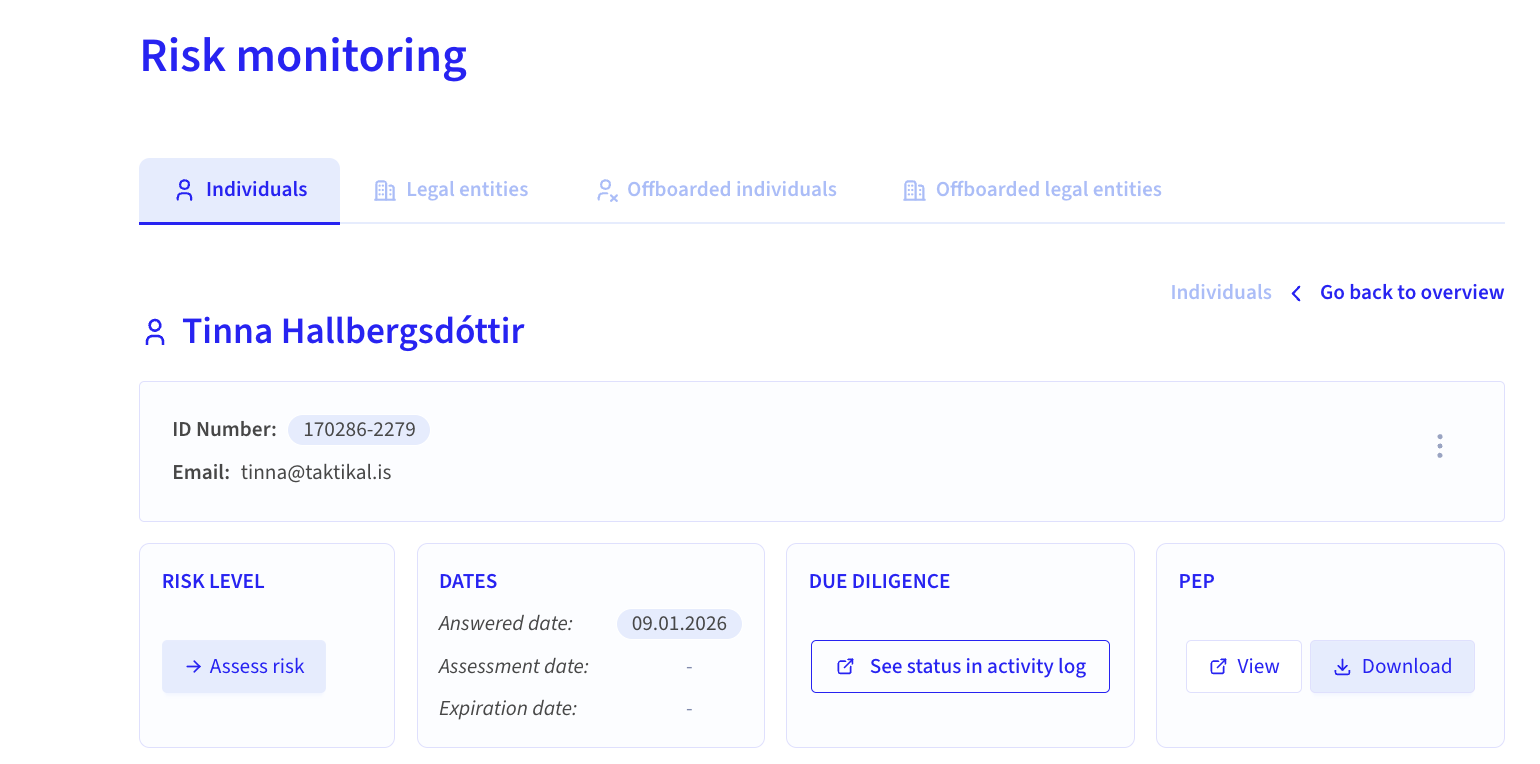Select the email tinna@taktikal.is
The width and height of the screenshot is (1540, 764).
[x=316, y=472]
